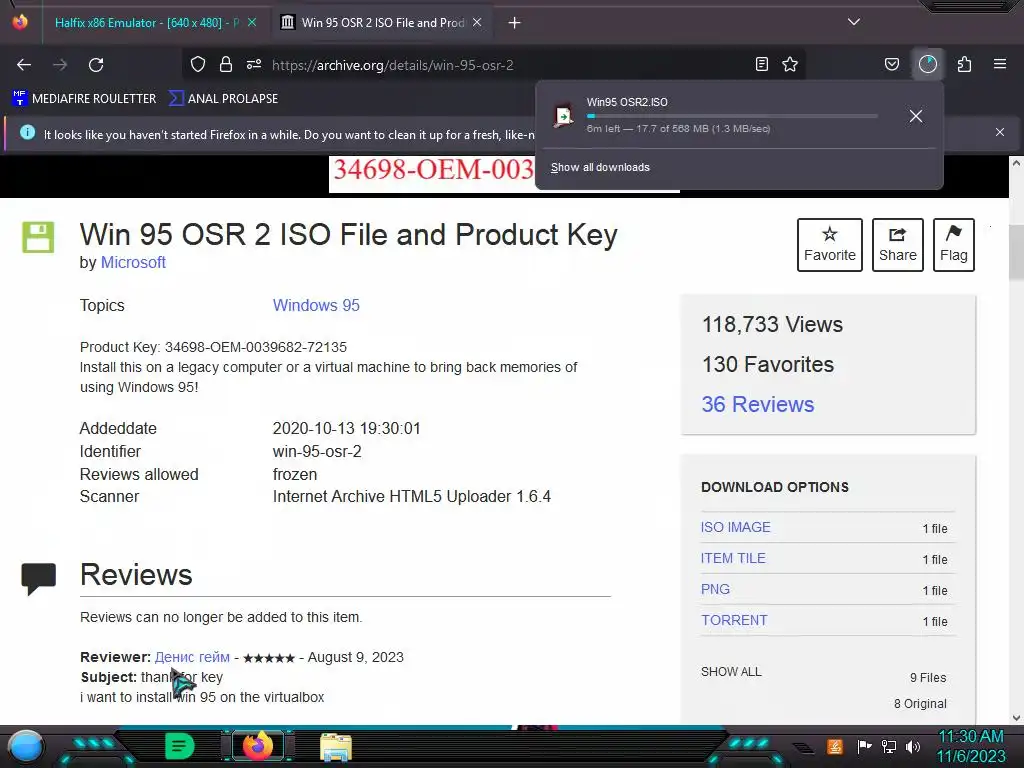This screenshot has width=1024, height=768.
Task: Click the 118,733 Views text
Action: [772, 325]
